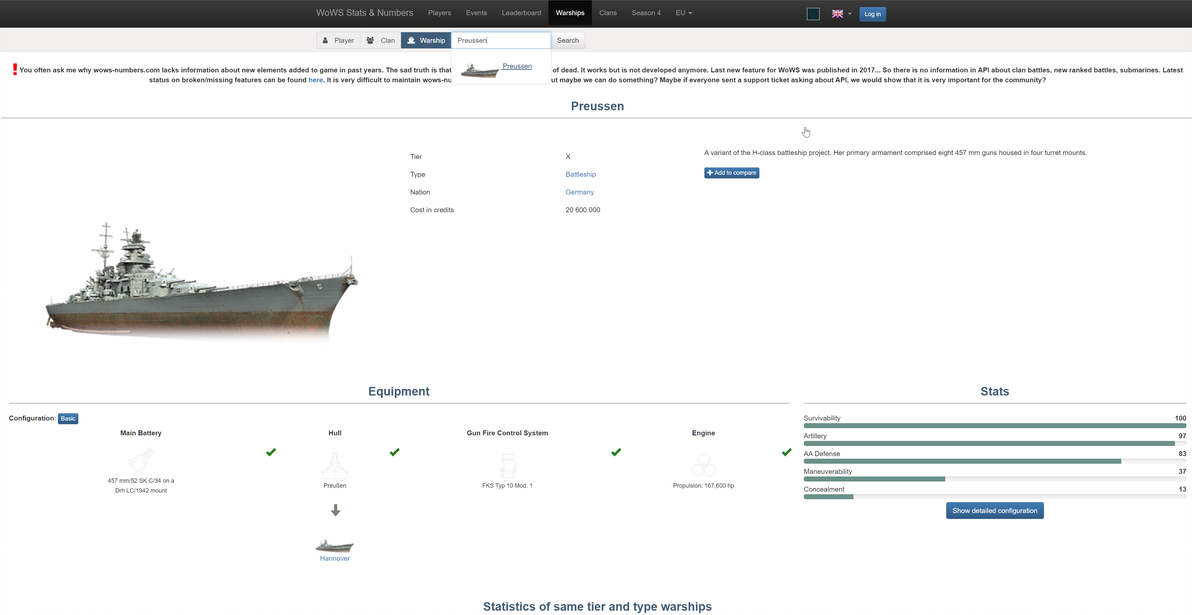Click Show detailed configuration button
The width and height of the screenshot is (1192, 615).
point(994,511)
